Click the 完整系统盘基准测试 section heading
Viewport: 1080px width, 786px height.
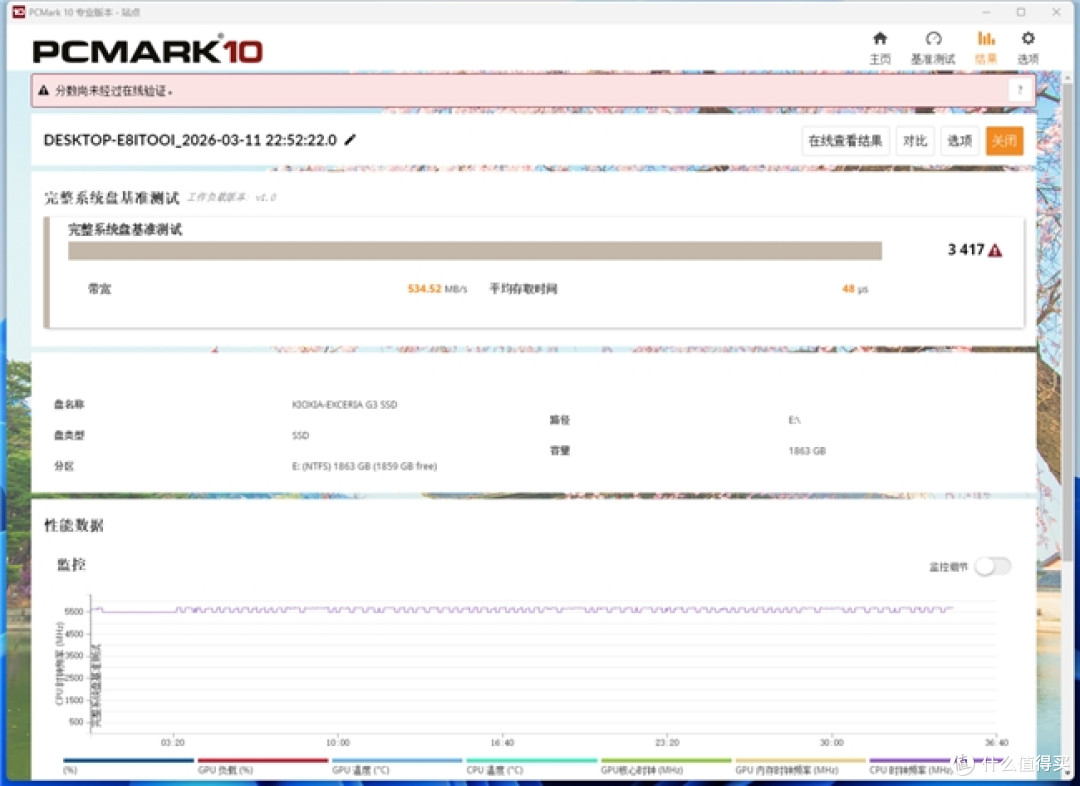tap(112, 198)
